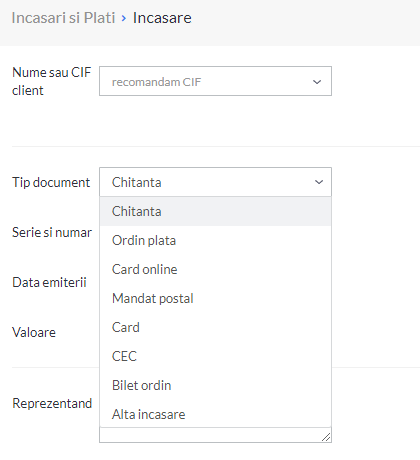Click the Incasare breadcrumb title

[162, 18]
